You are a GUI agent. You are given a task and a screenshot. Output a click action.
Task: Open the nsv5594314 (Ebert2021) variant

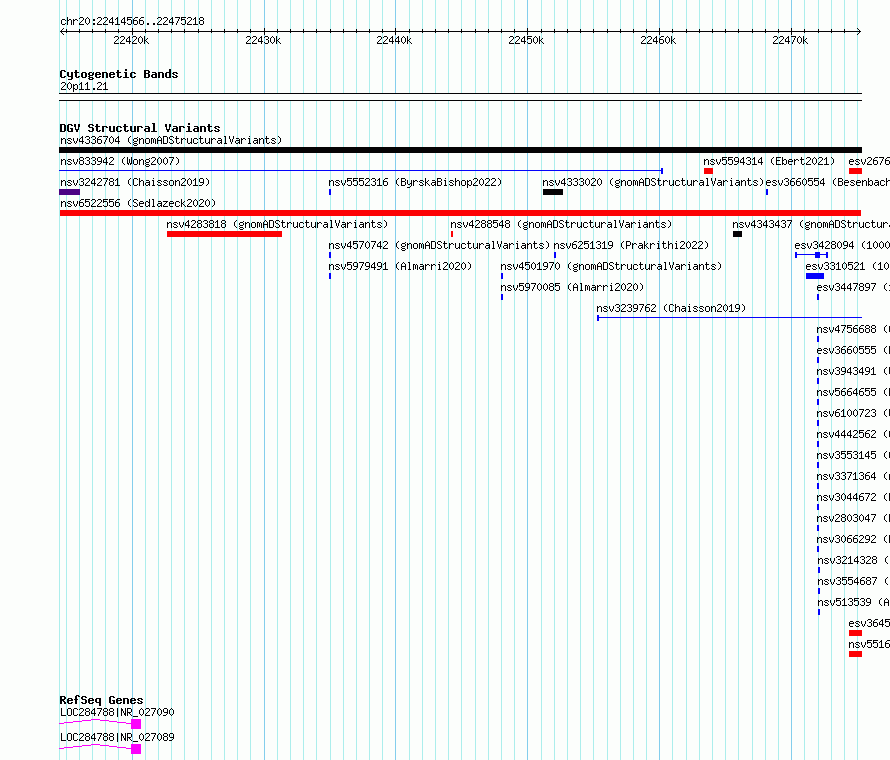pyautogui.click(x=769, y=161)
